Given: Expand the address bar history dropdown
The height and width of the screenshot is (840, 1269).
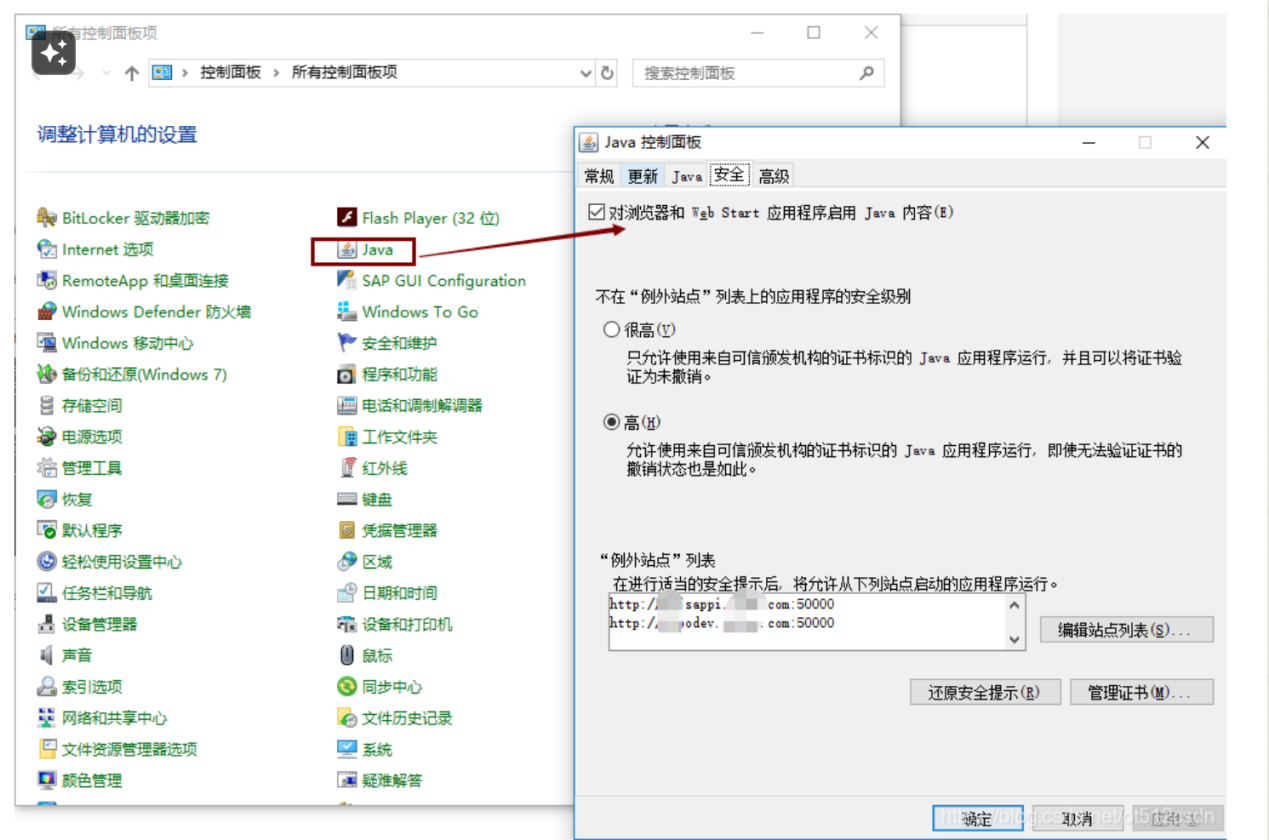Looking at the screenshot, I should pos(586,73).
